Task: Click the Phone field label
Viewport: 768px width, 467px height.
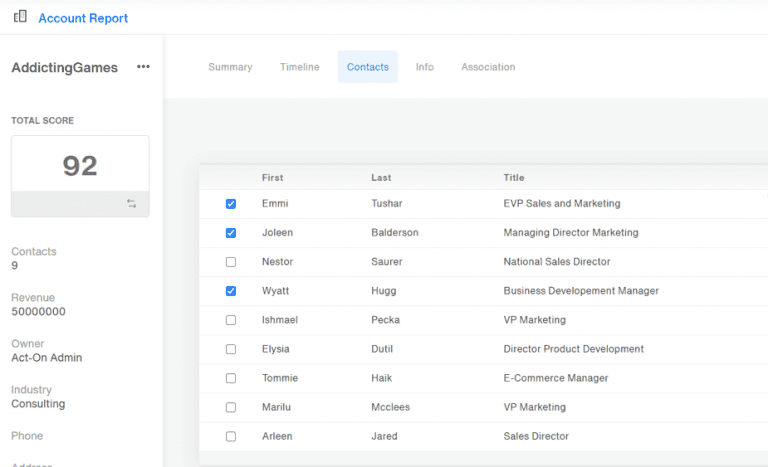Action: pyautogui.click(x=27, y=436)
